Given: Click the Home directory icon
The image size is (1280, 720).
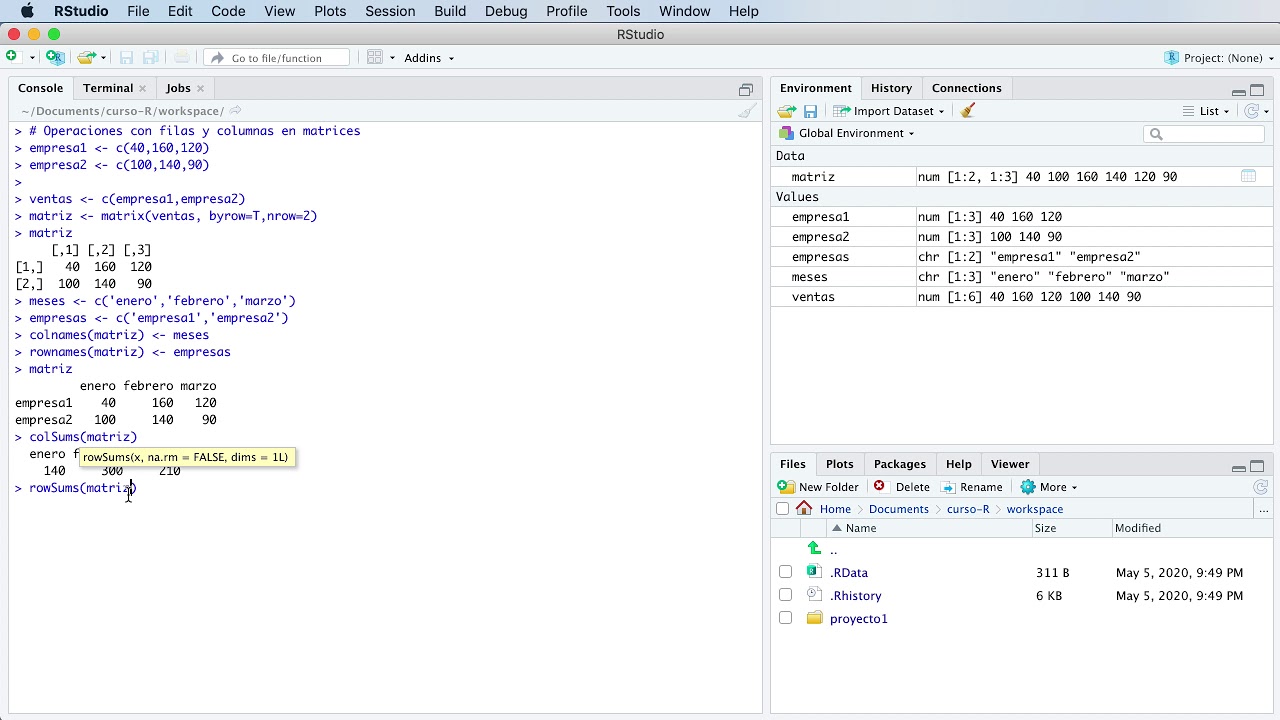Looking at the screenshot, I should pos(804,508).
